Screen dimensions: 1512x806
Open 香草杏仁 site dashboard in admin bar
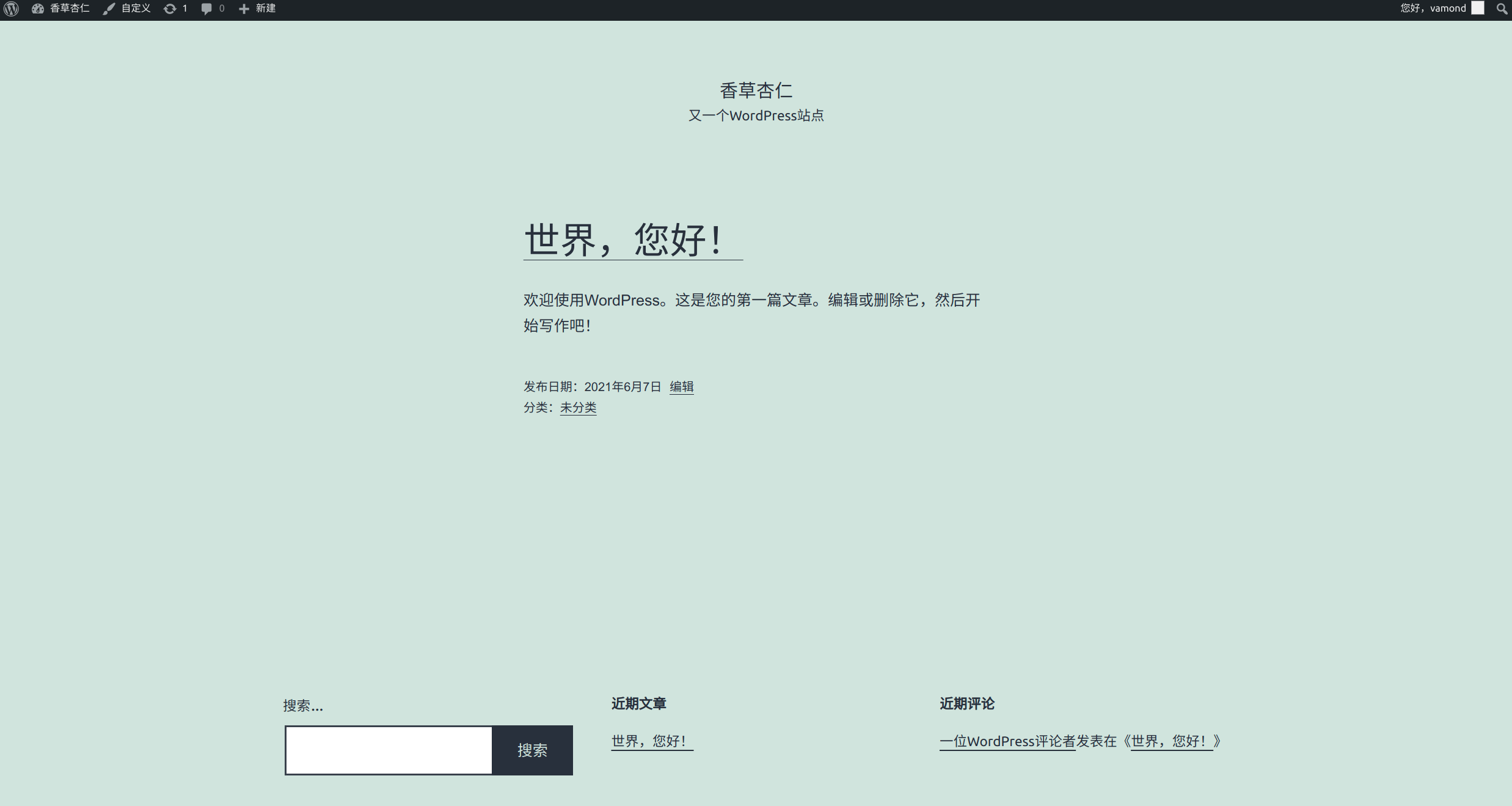click(x=60, y=9)
